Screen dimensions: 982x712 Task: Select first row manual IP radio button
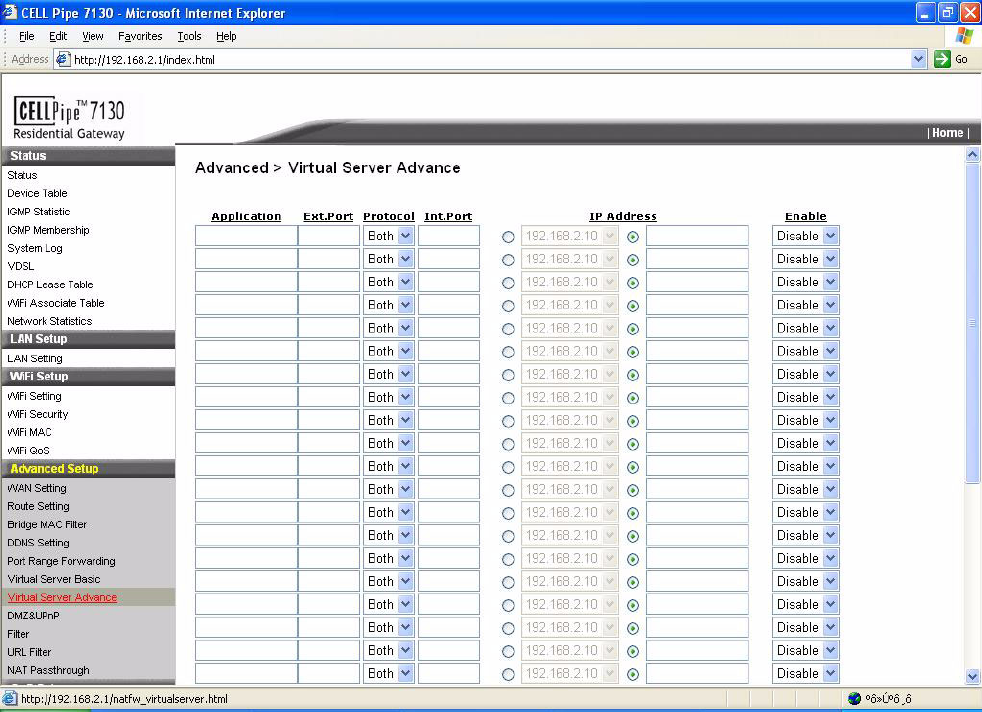(x=633, y=237)
